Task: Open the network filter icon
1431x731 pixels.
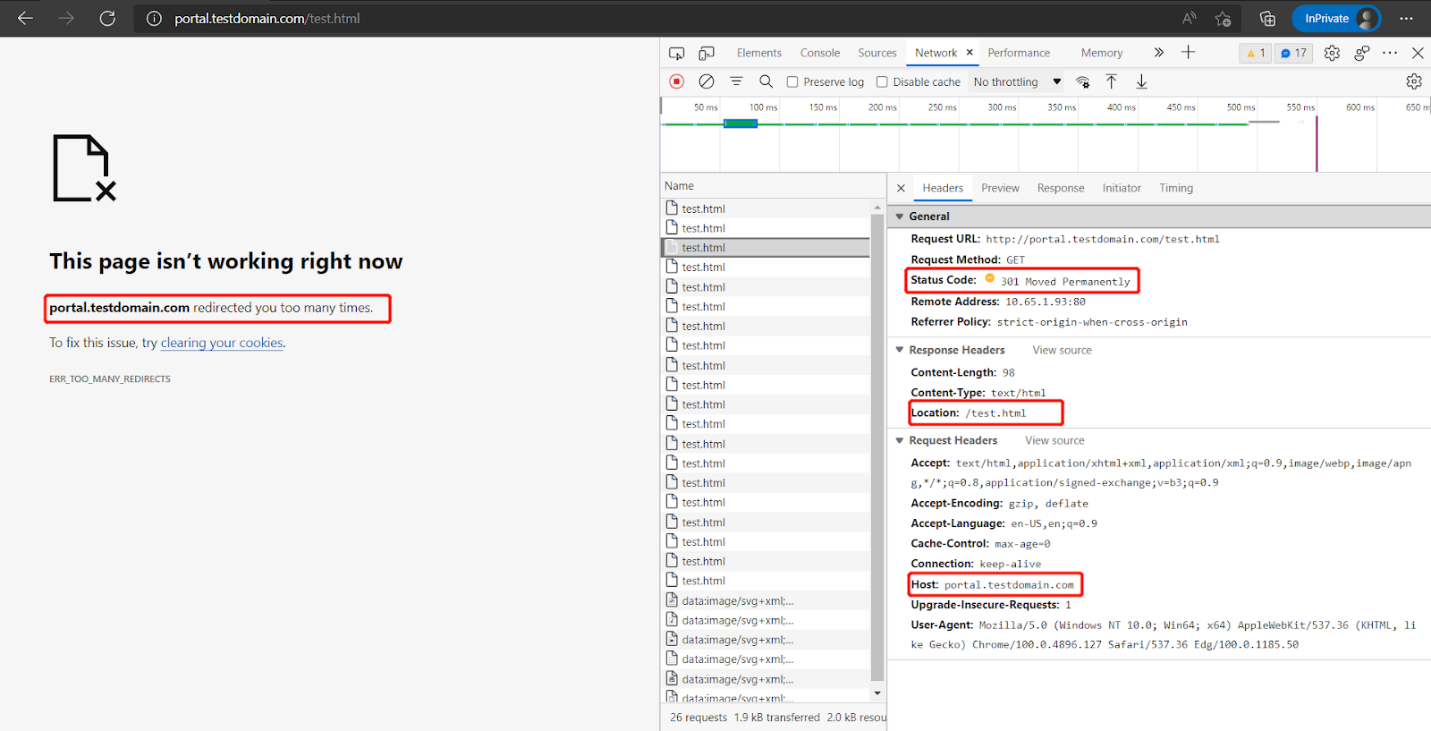Action: coord(737,81)
